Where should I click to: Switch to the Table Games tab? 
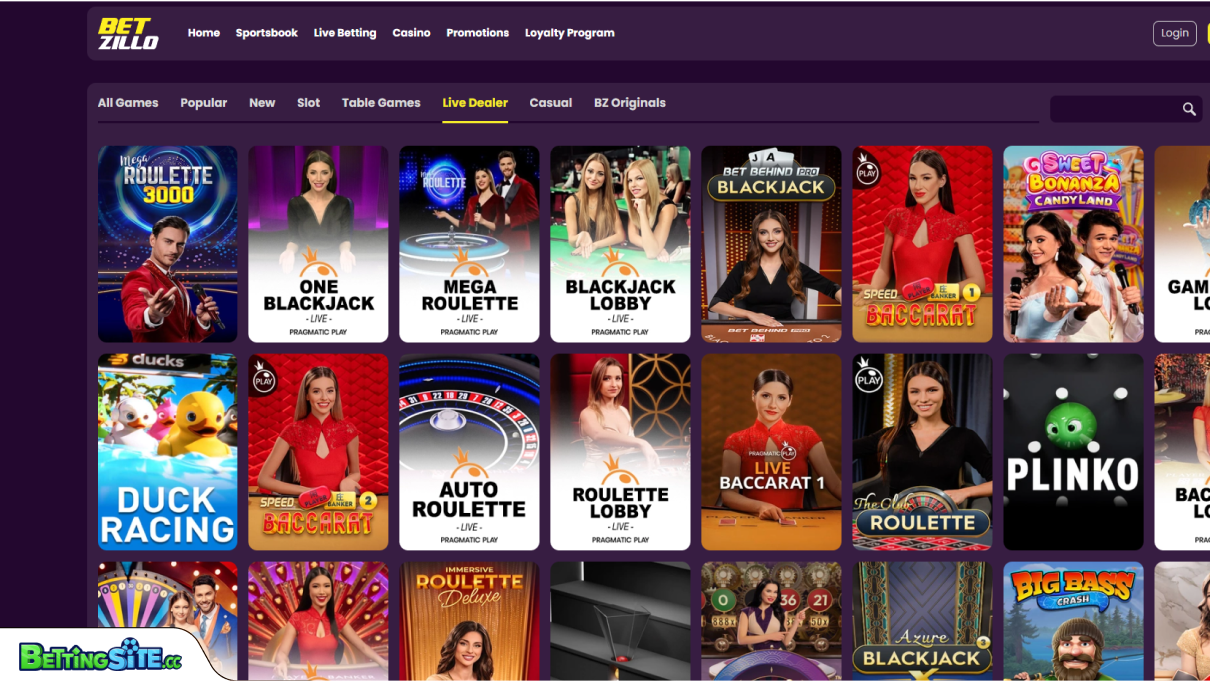(x=381, y=102)
